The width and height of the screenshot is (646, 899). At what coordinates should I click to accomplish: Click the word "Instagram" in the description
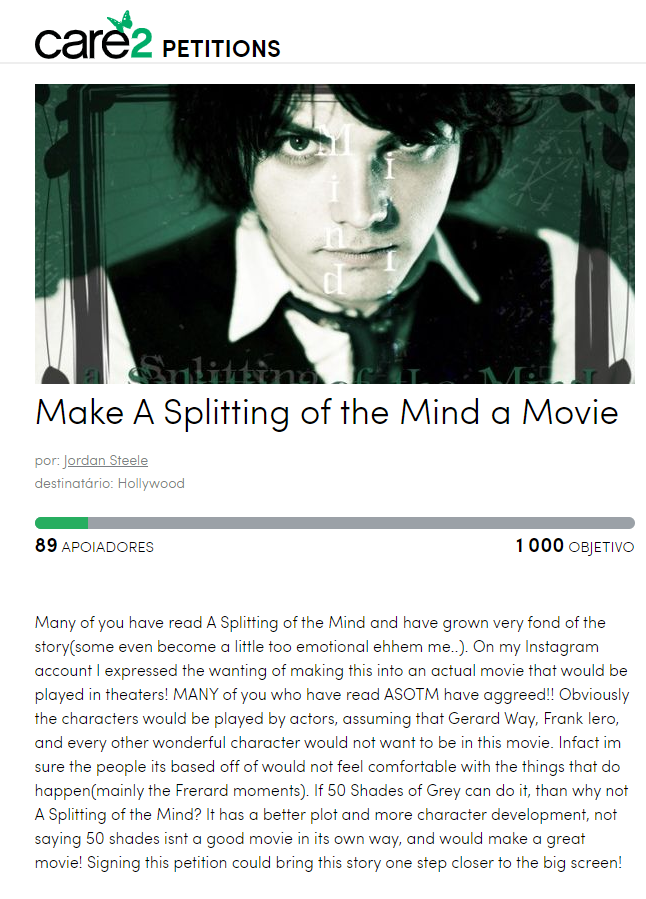point(562,647)
